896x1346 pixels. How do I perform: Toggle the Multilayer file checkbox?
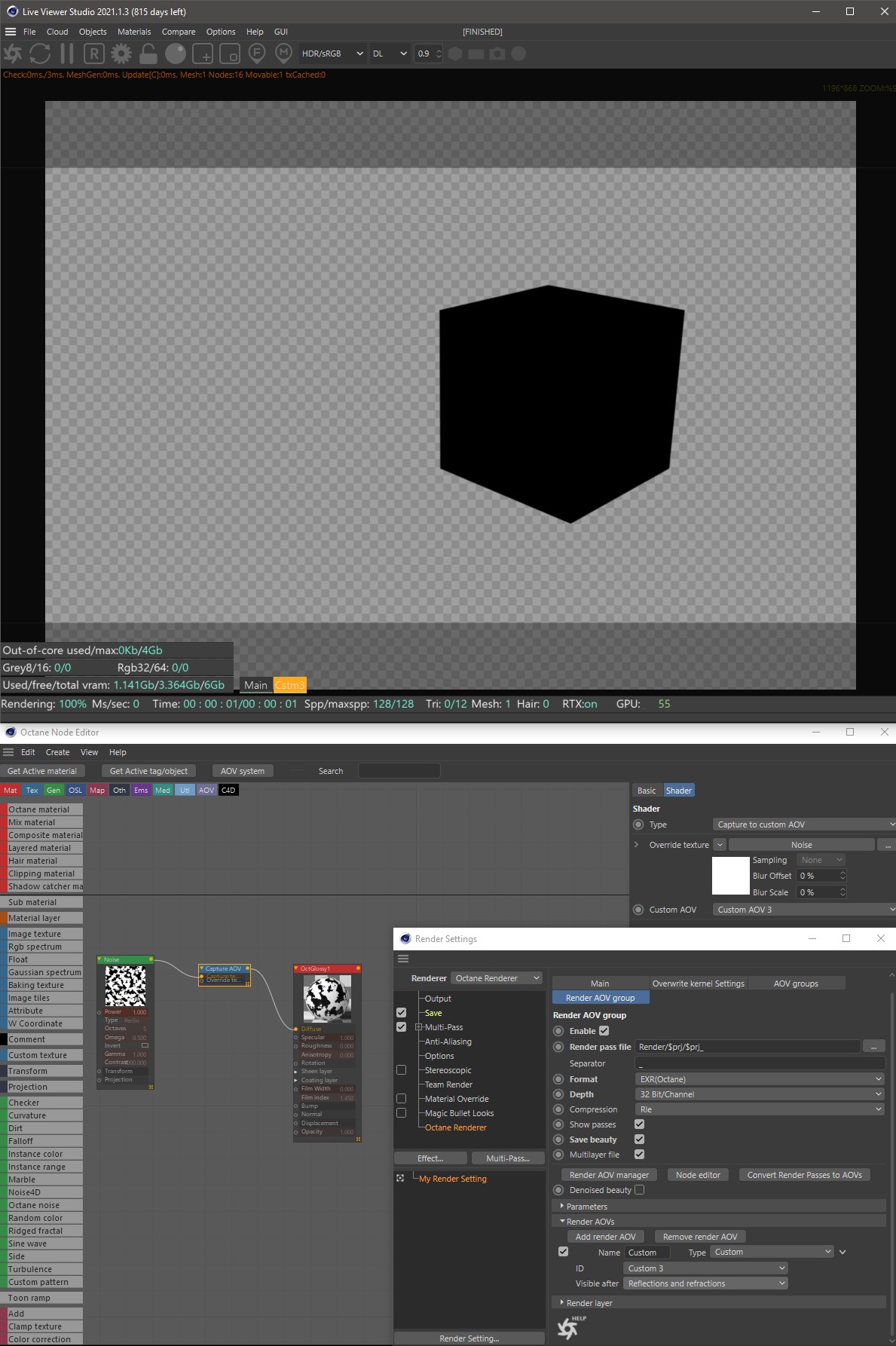tap(640, 1154)
